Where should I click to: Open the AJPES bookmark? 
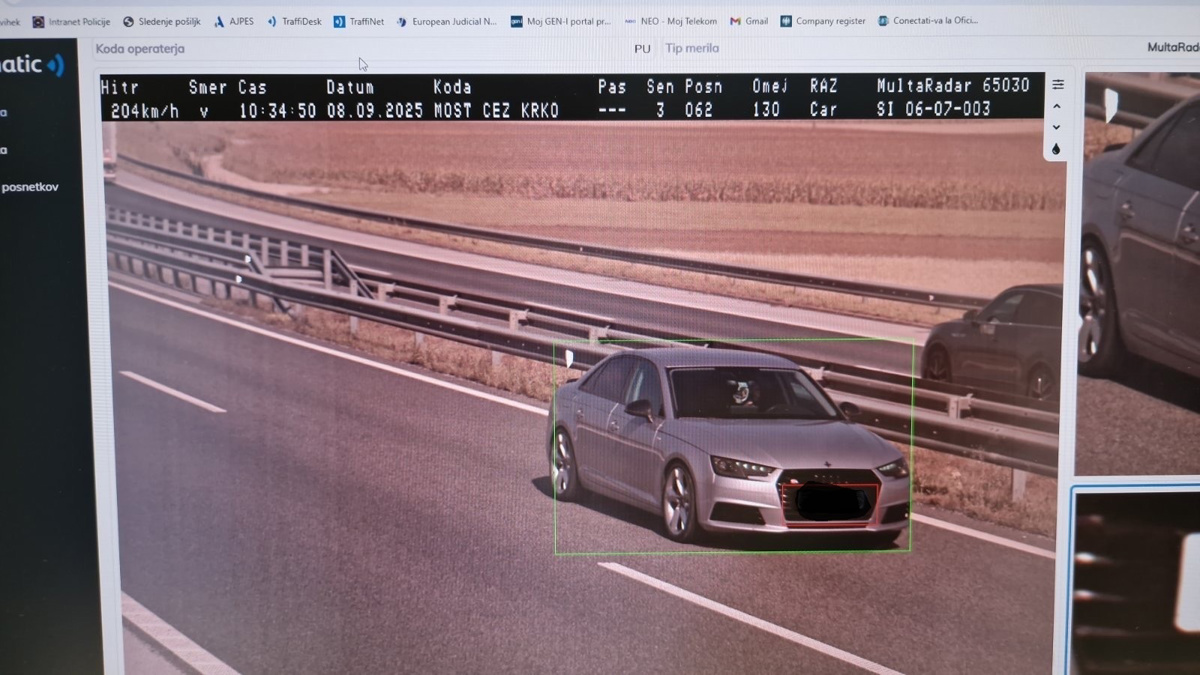pos(234,21)
